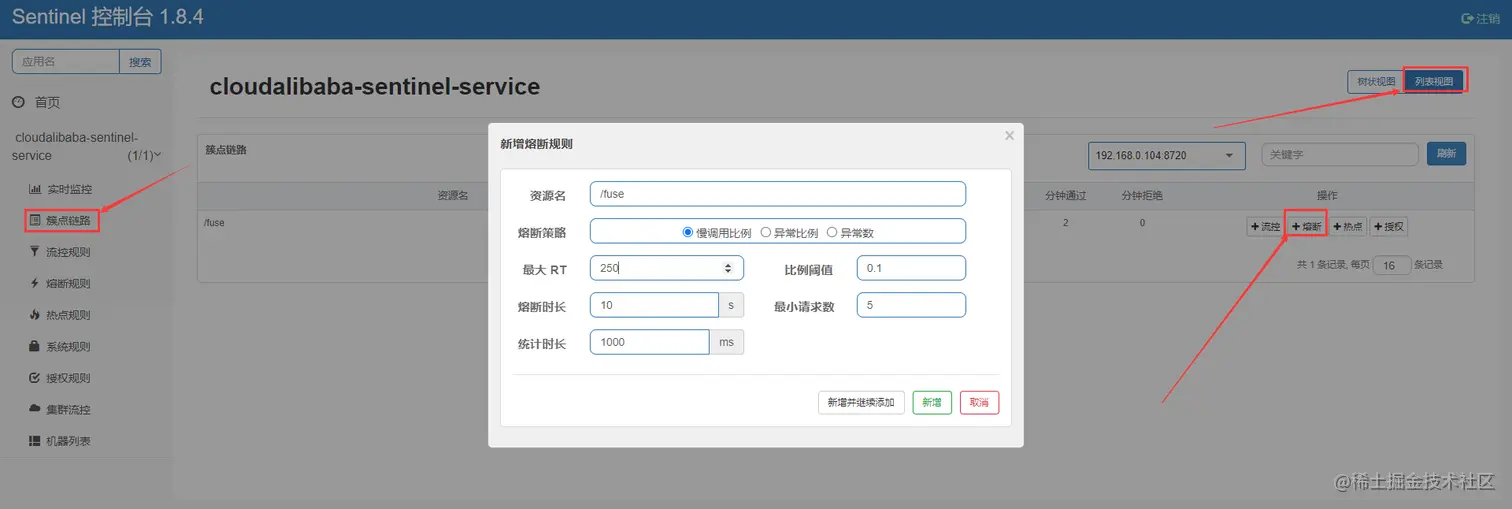Screen dimensions: 1512x509
Task: Switch to 树状视图 view
Action: 1376,81
